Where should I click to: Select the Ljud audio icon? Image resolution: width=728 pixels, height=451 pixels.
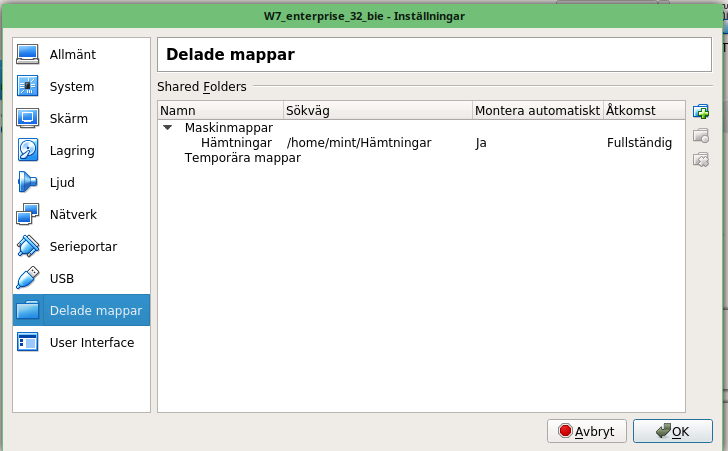28,183
